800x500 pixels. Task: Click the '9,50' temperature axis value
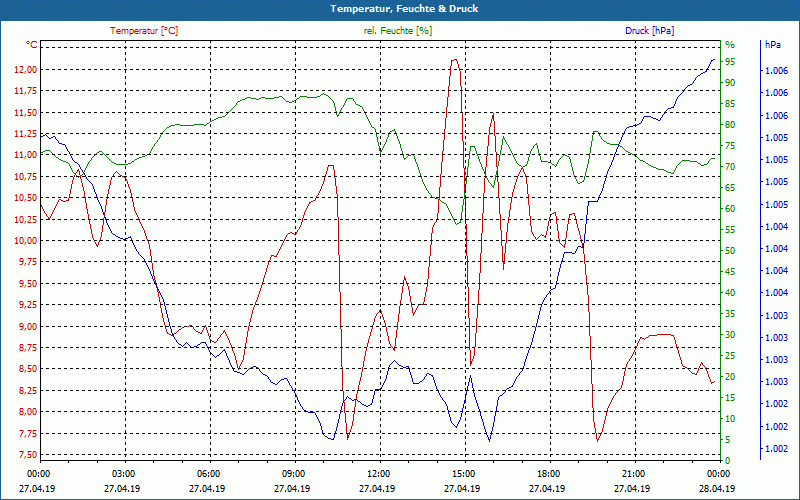[28, 284]
